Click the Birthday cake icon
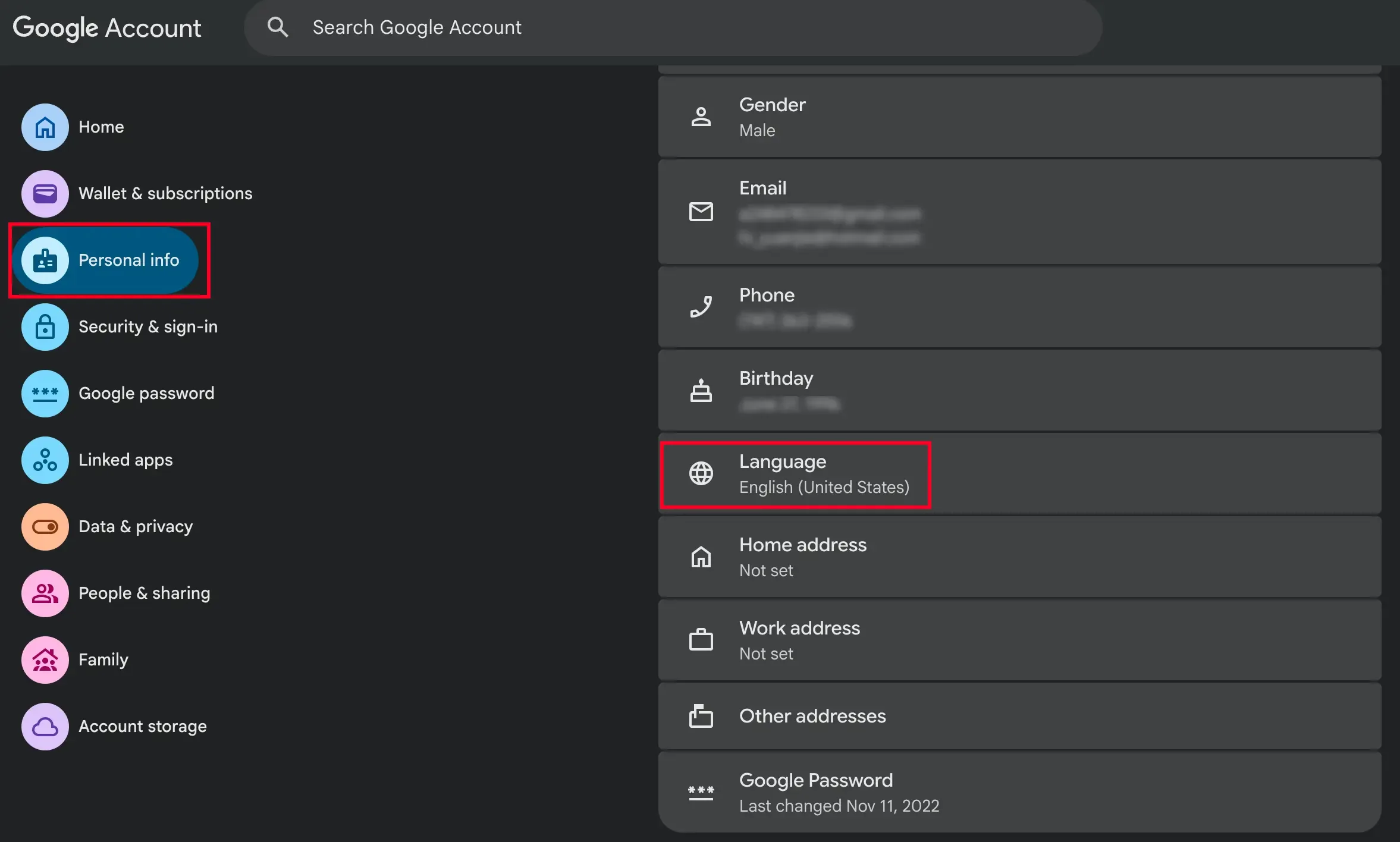This screenshot has height=842, width=1400. [701, 390]
